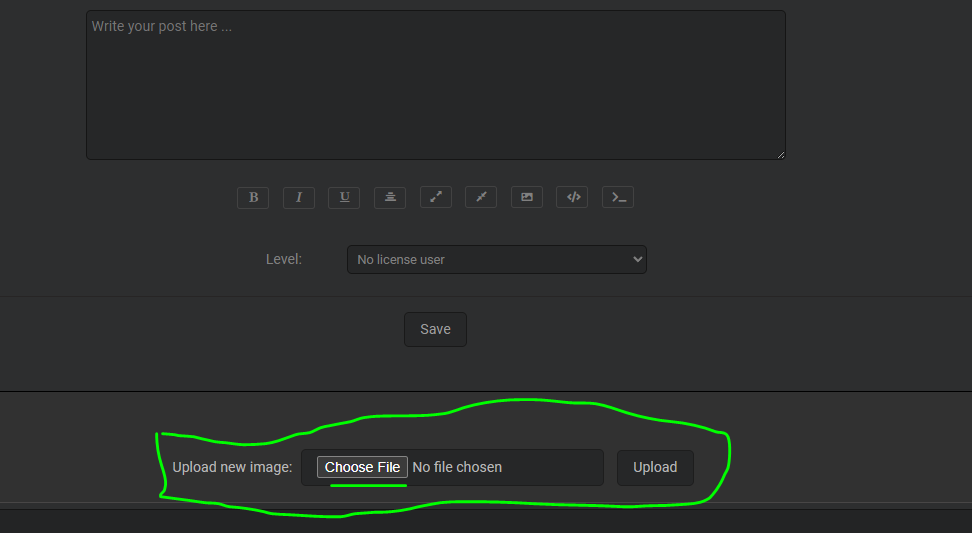Click Choose File button
Viewport: 972px width, 533px height.
pos(362,467)
